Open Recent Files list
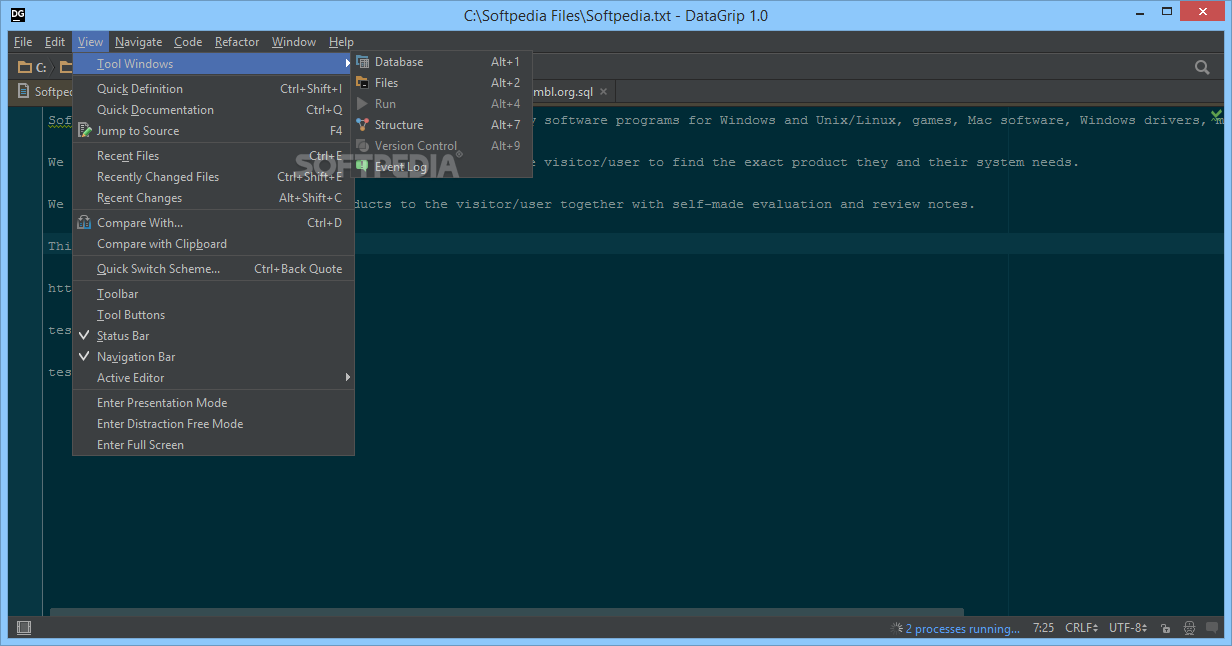The width and height of the screenshot is (1232, 646). click(214, 156)
